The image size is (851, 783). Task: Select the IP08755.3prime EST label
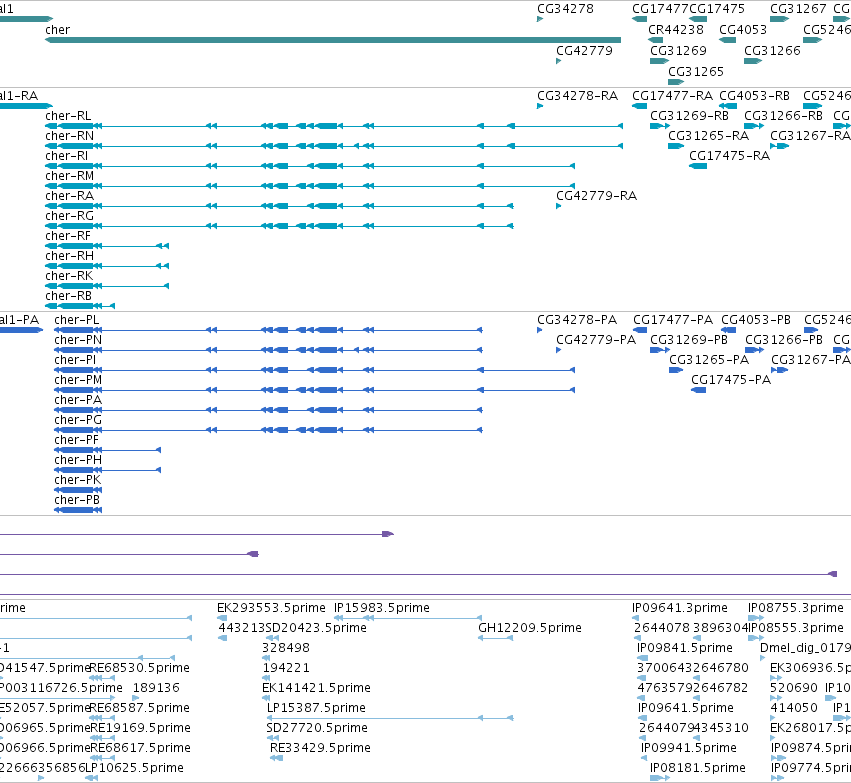point(796,608)
